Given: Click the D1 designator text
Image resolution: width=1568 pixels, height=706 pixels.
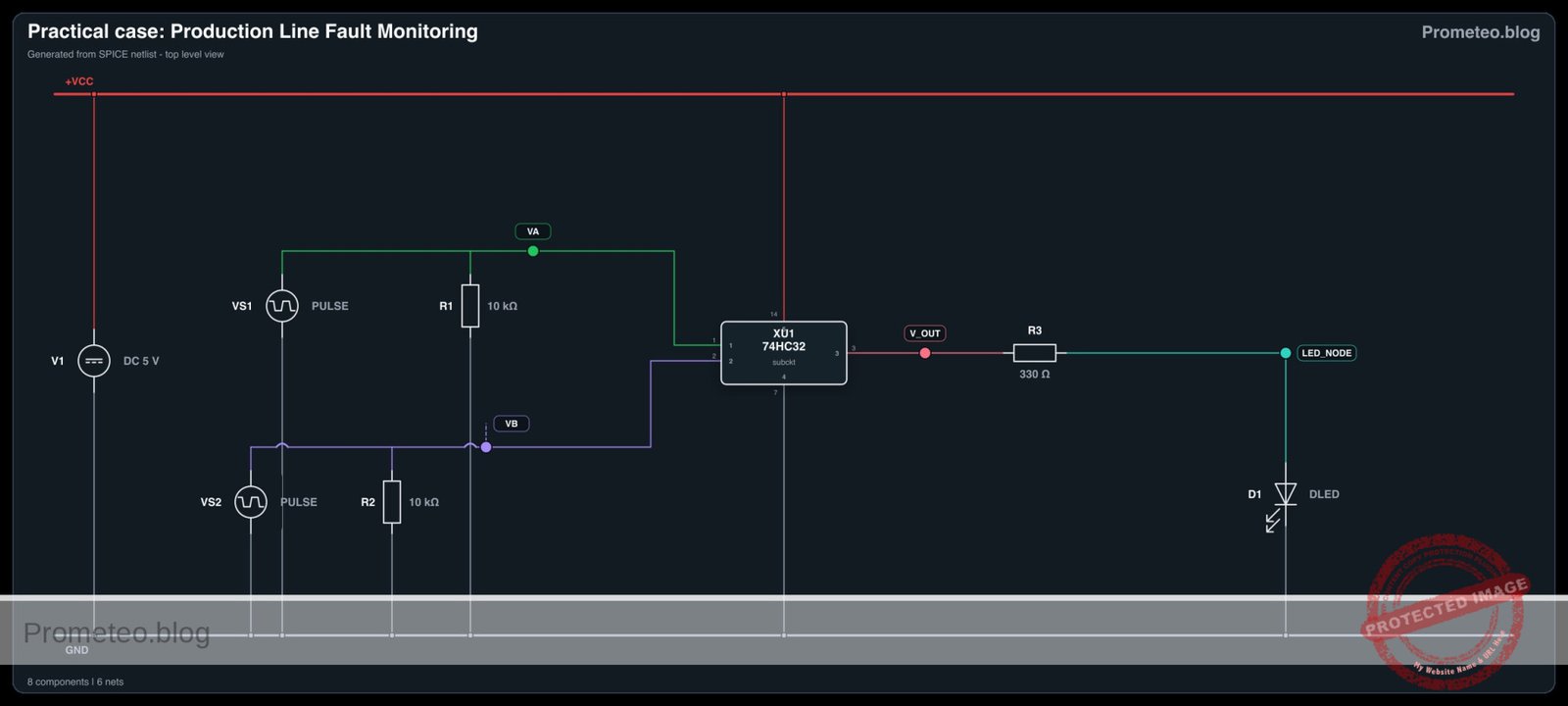Looking at the screenshot, I should coord(1254,494).
